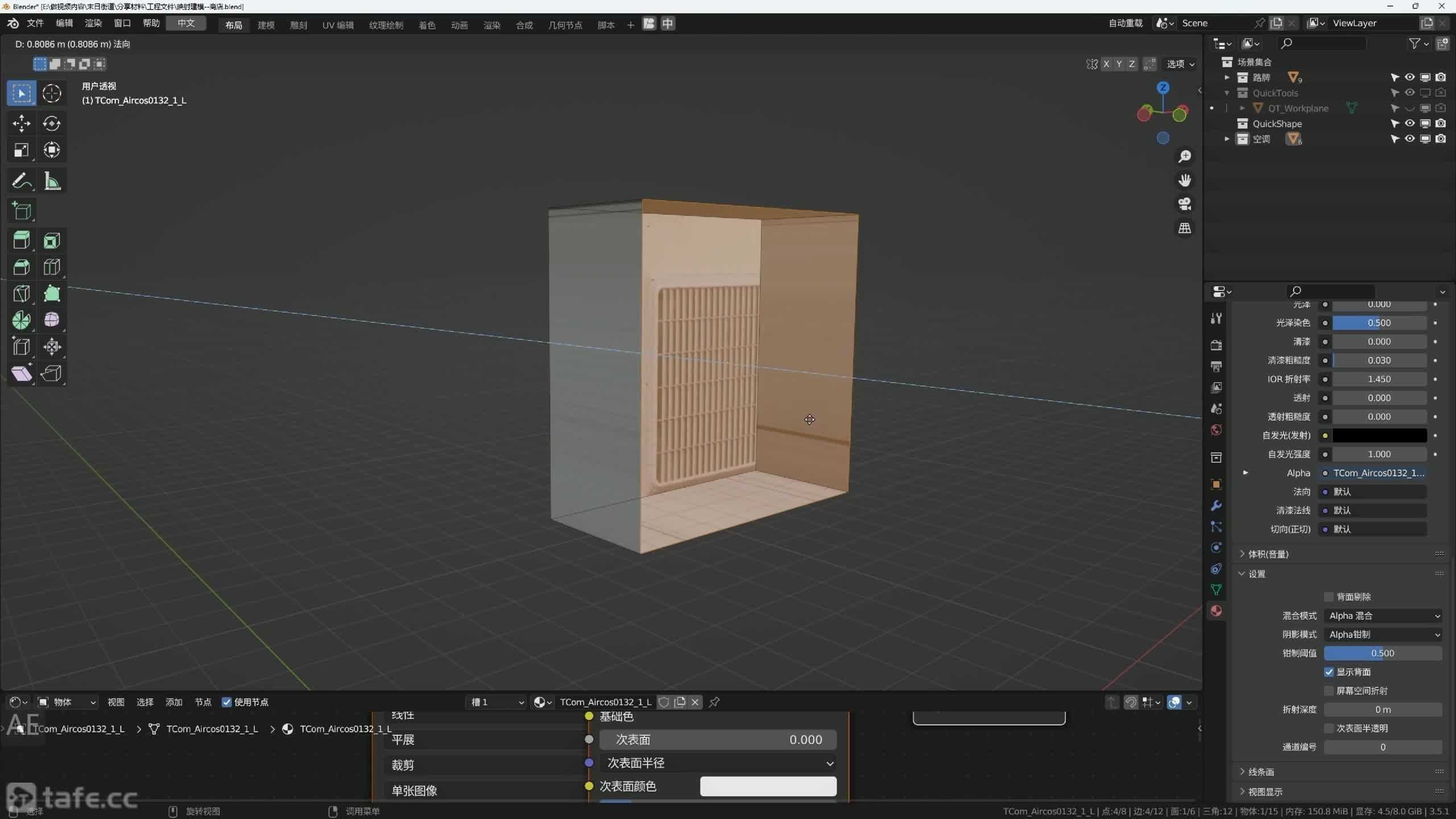Screen dimensions: 1456x819
Task: Choose the Rotate tool in the toolbar
Action: tap(52, 123)
